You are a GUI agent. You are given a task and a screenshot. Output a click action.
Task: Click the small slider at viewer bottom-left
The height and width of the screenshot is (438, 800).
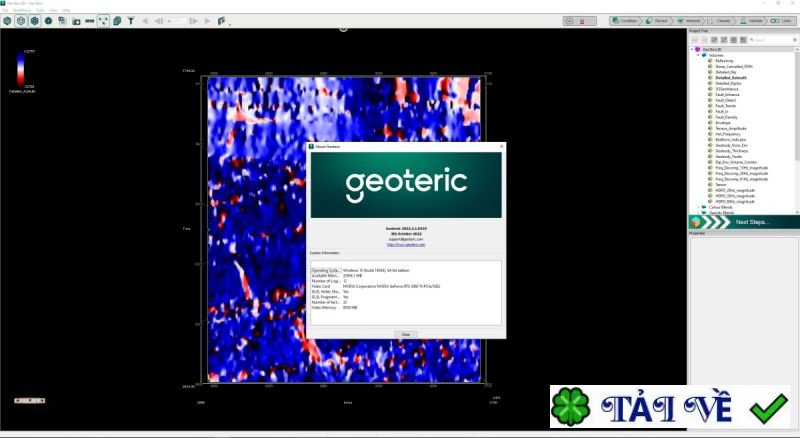[30, 400]
